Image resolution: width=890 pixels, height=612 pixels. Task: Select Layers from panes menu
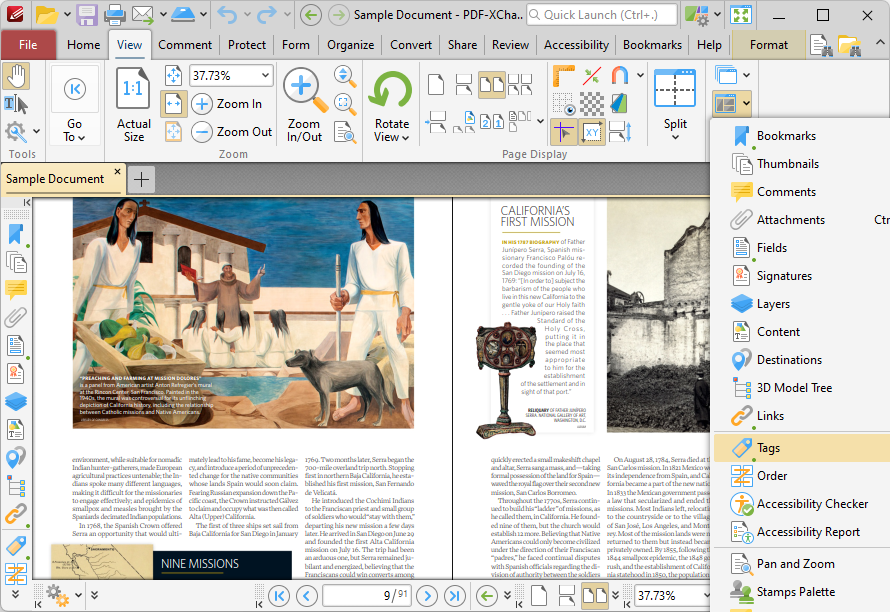773,304
